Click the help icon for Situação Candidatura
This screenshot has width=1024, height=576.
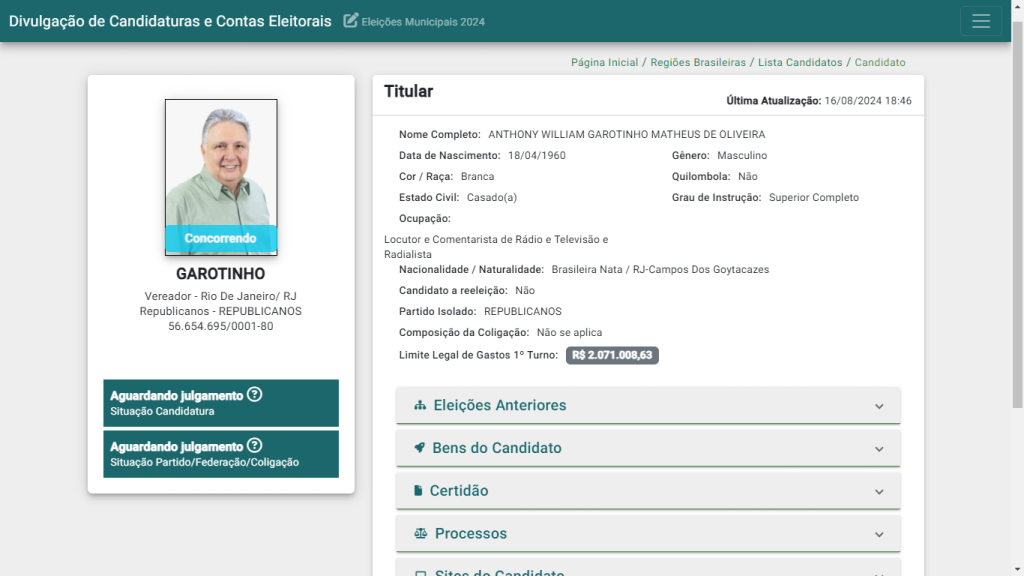pyautogui.click(x=255, y=394)
